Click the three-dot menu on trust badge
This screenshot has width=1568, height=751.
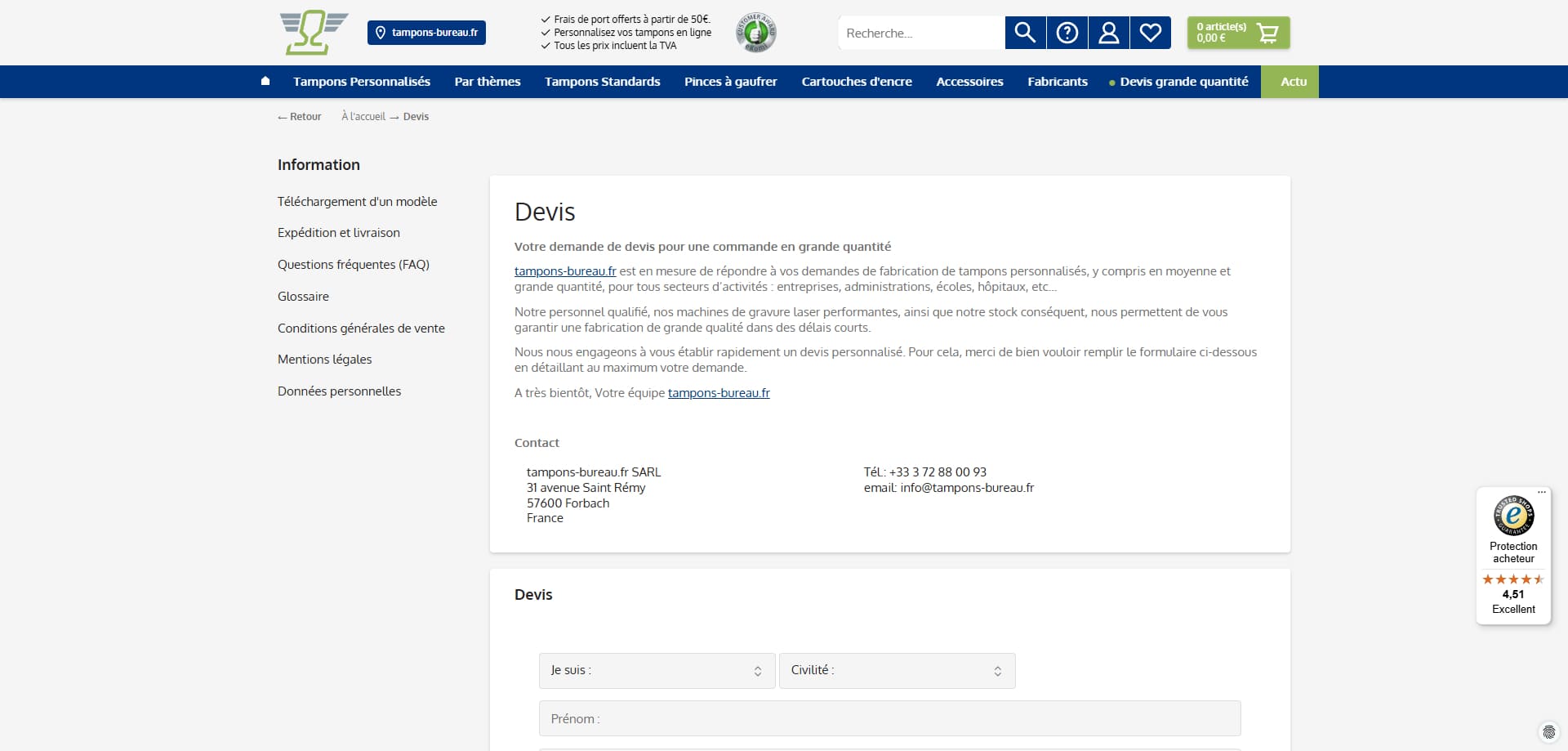[1542, 492]
